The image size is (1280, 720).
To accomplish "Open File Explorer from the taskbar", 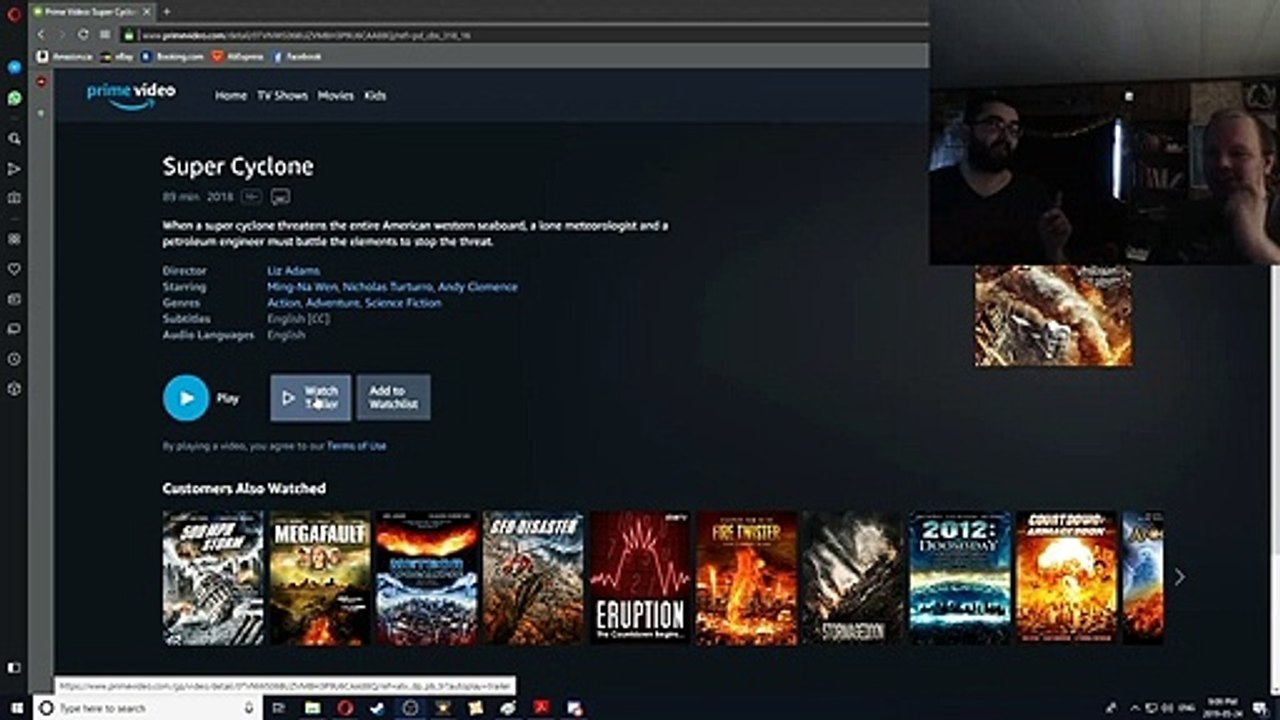I will [312, 708].
